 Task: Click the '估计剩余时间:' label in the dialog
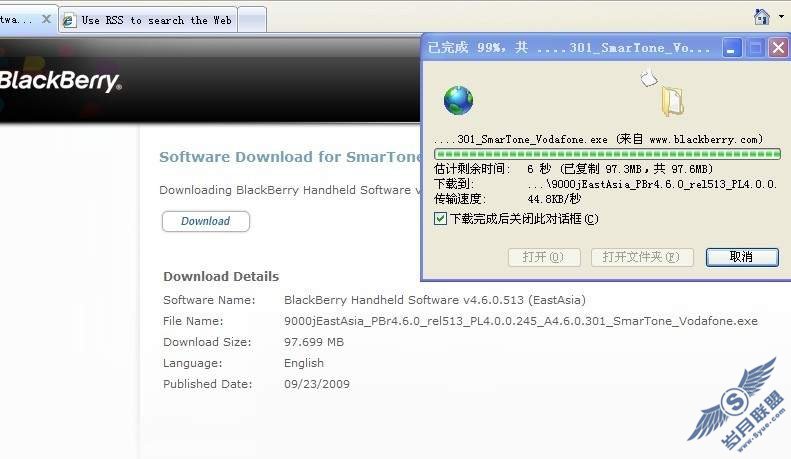pos(473,169)
